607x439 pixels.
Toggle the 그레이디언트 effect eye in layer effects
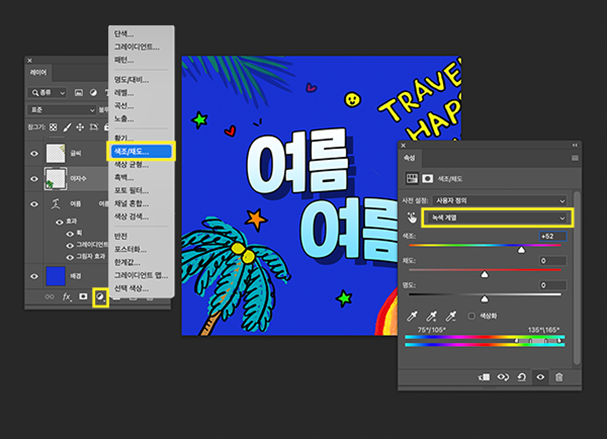tap(70, 246)
